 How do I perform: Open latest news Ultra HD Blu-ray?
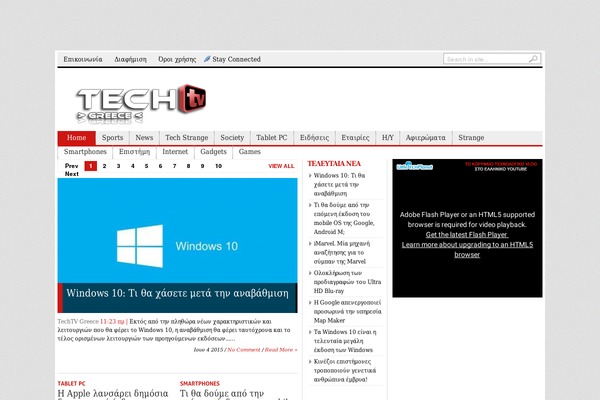[x=347, y=282]
